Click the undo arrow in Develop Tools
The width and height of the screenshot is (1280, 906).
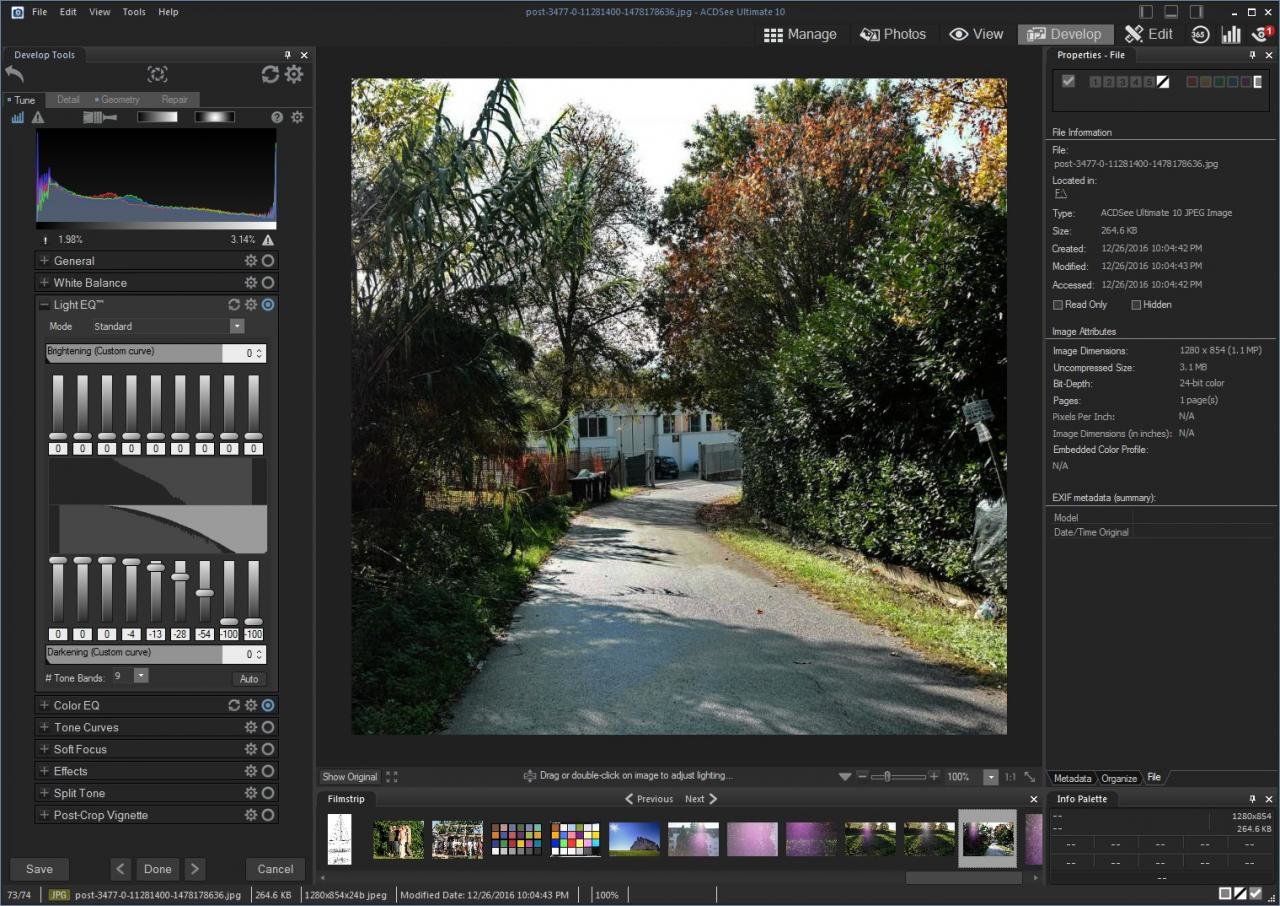point(14,74)
